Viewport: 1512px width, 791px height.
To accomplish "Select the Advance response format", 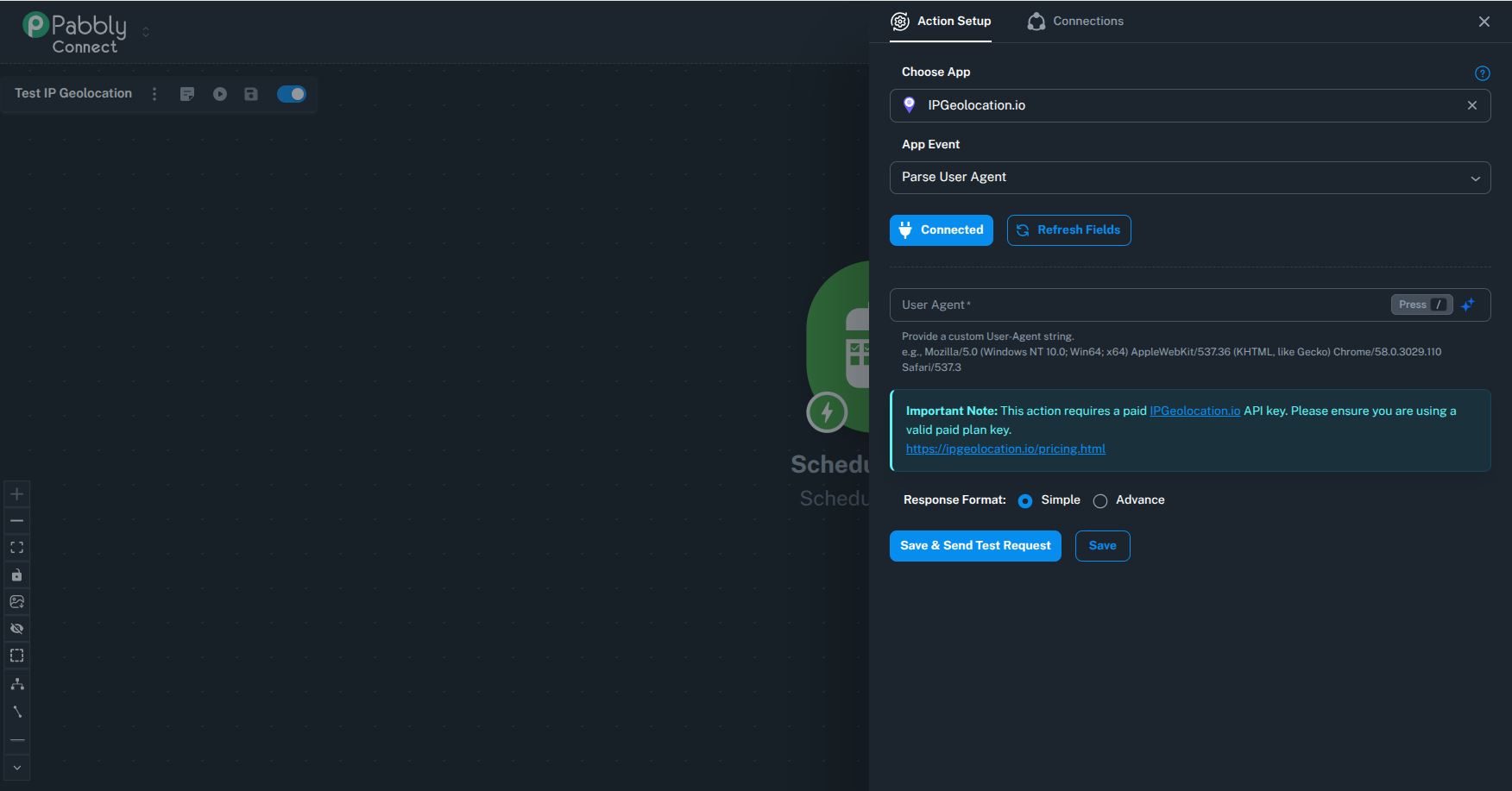I will (1100, 501).
